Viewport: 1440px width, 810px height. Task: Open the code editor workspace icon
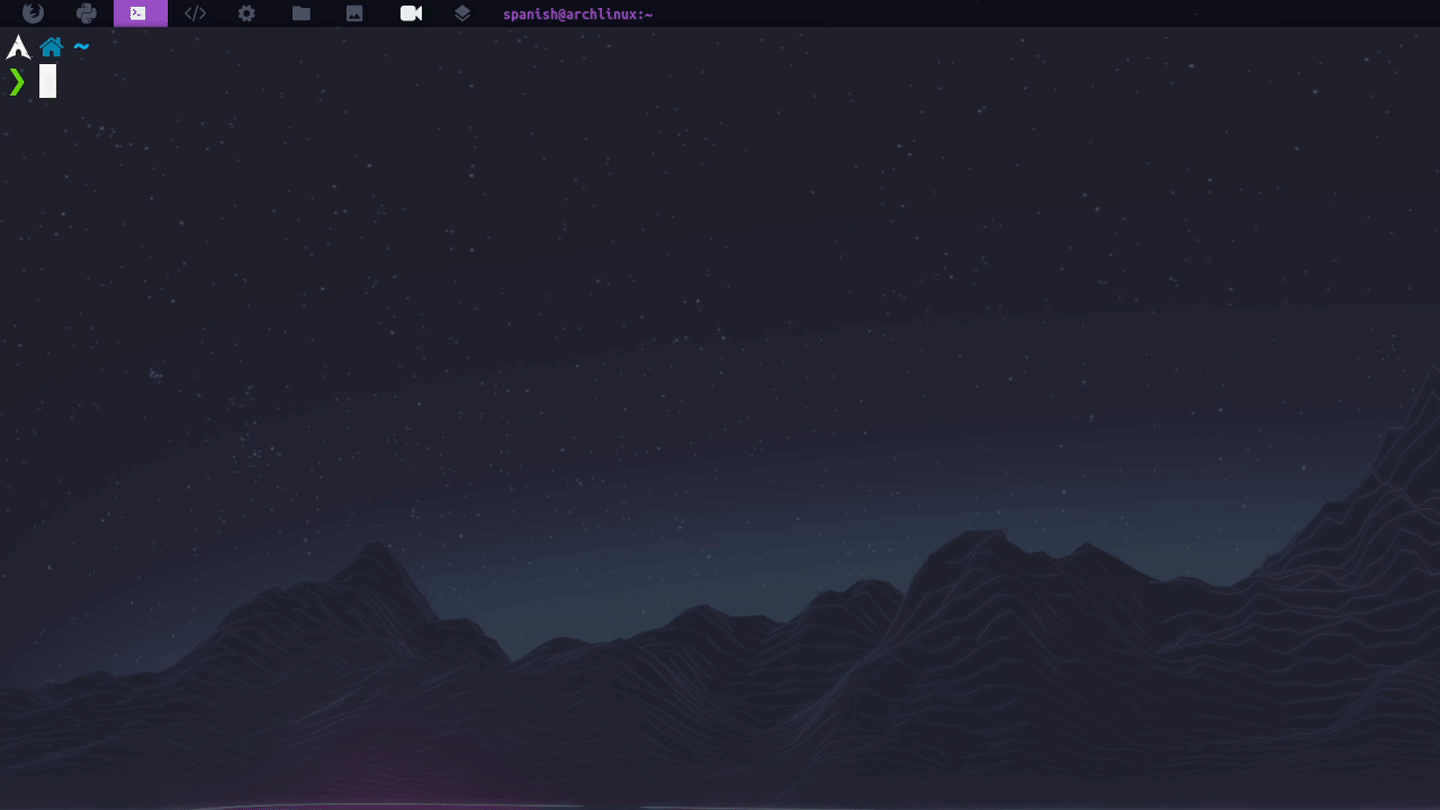tap(195, 13)
